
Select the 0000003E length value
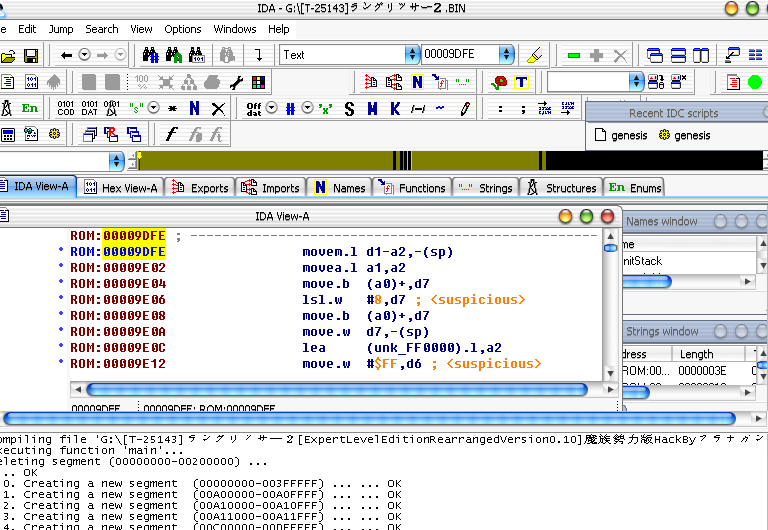(x=702, y=371)
